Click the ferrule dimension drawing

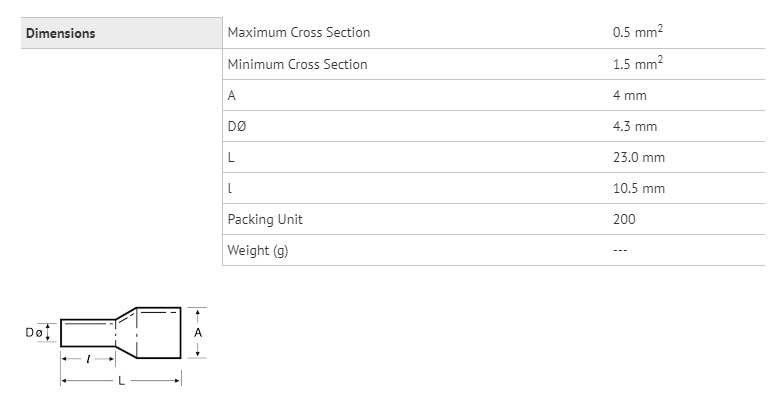pyautogui.click(x=116, y=346)
